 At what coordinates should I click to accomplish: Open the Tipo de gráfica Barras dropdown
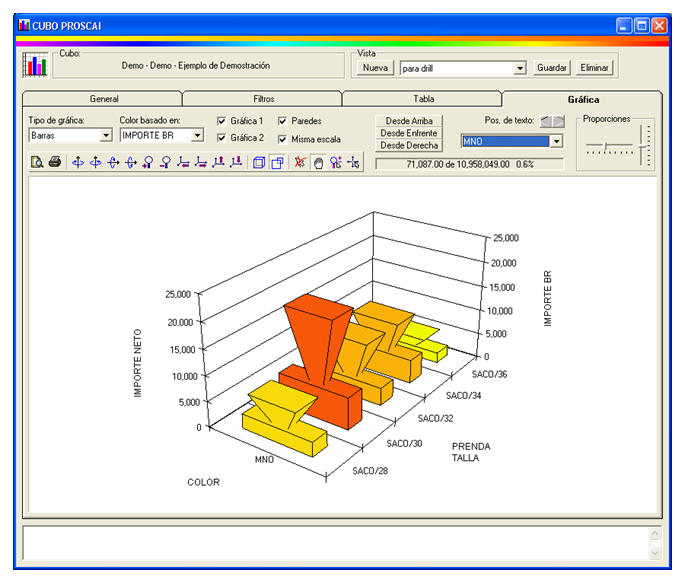coord(106,136)
